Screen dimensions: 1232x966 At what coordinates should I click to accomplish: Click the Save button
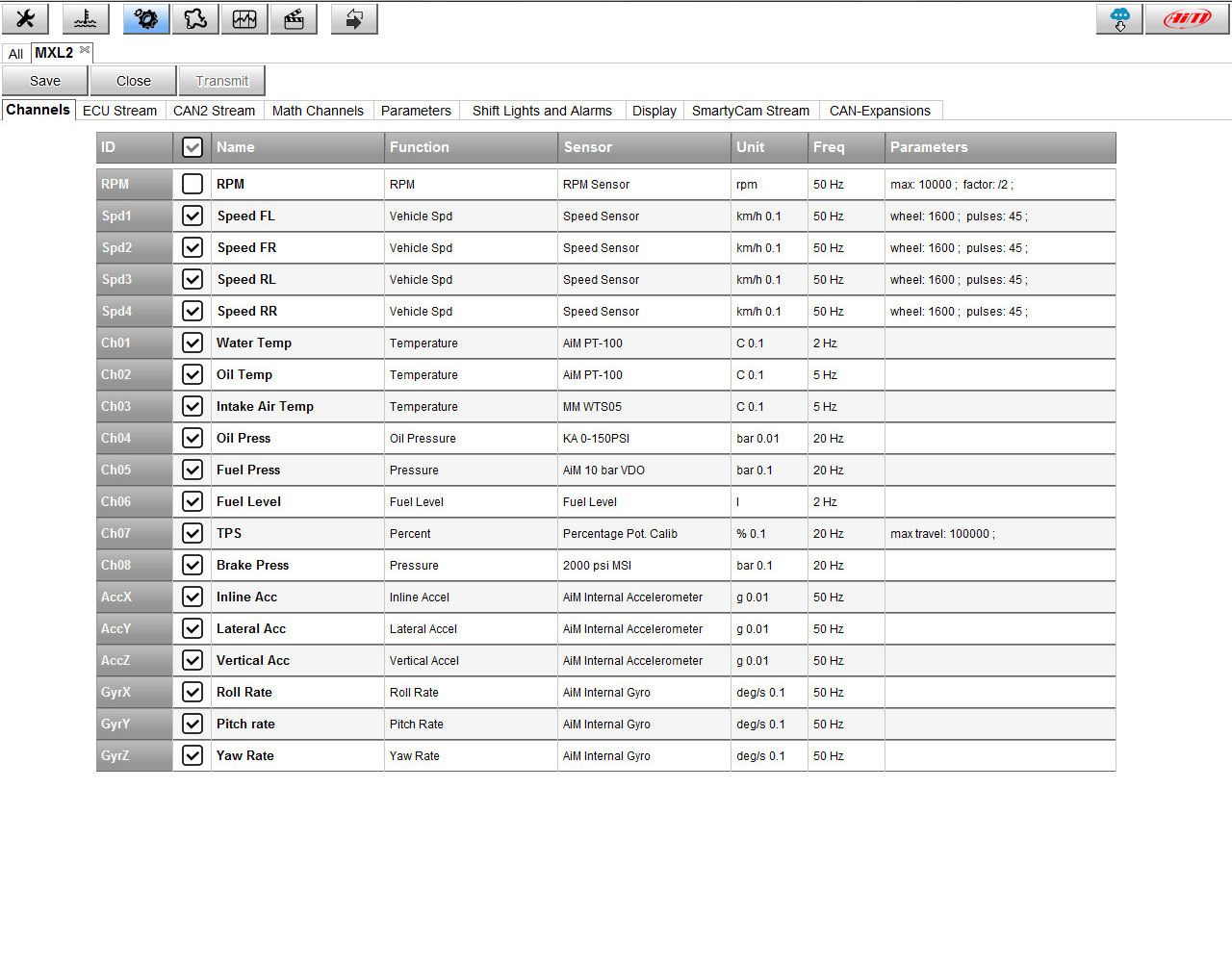(x=44, y=80)
